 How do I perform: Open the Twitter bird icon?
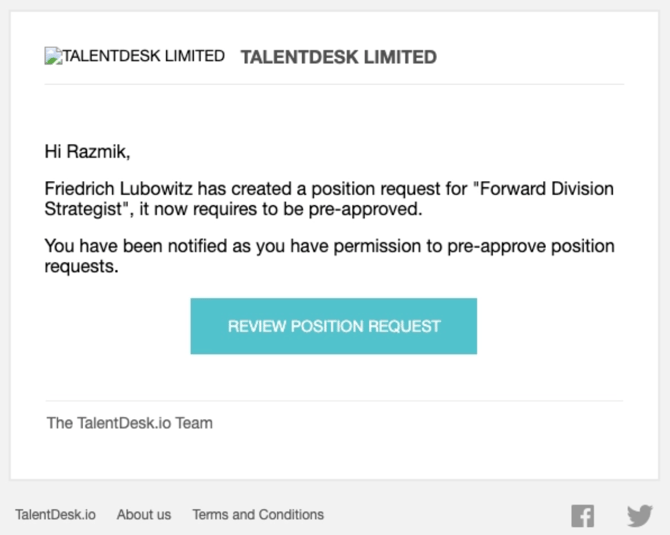(640, 515)
